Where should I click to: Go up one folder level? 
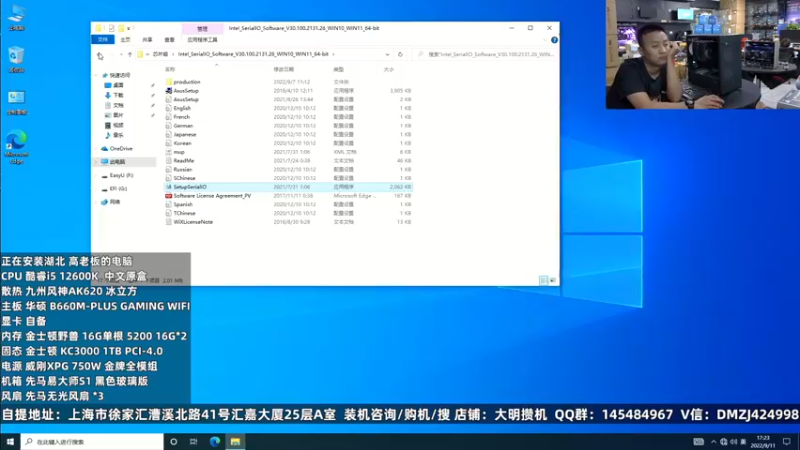[x=130, y=55]
